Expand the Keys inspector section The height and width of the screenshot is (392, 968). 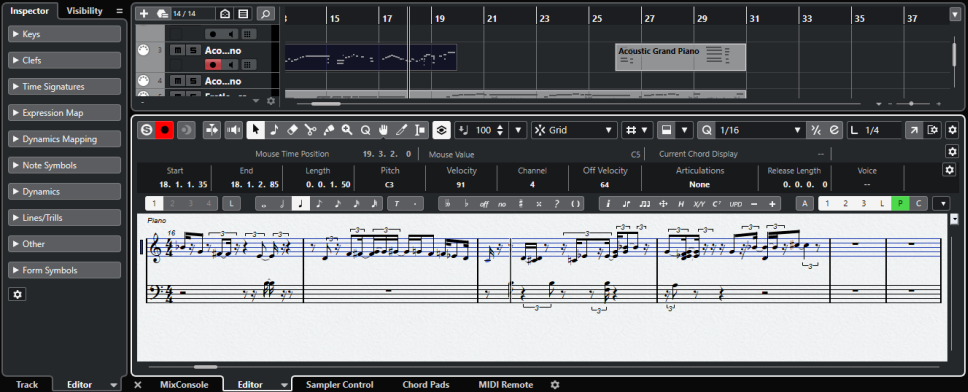pos(64,35)
